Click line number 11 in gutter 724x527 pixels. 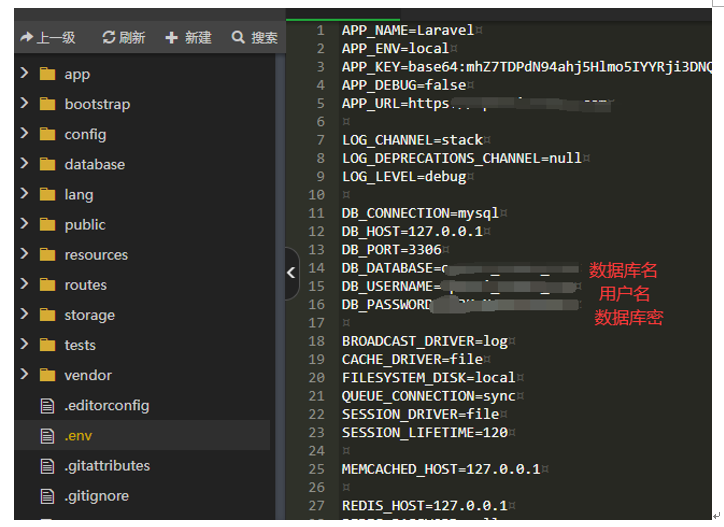(317, 213)
